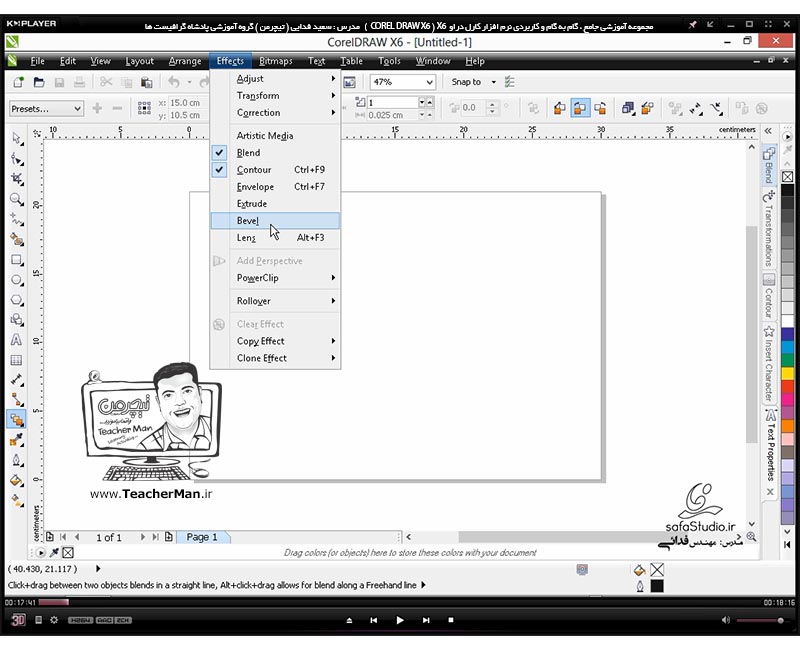Screen dimensions: 800x650
Task: Click the Options icon beside Snap to
Action: (510, 82)
